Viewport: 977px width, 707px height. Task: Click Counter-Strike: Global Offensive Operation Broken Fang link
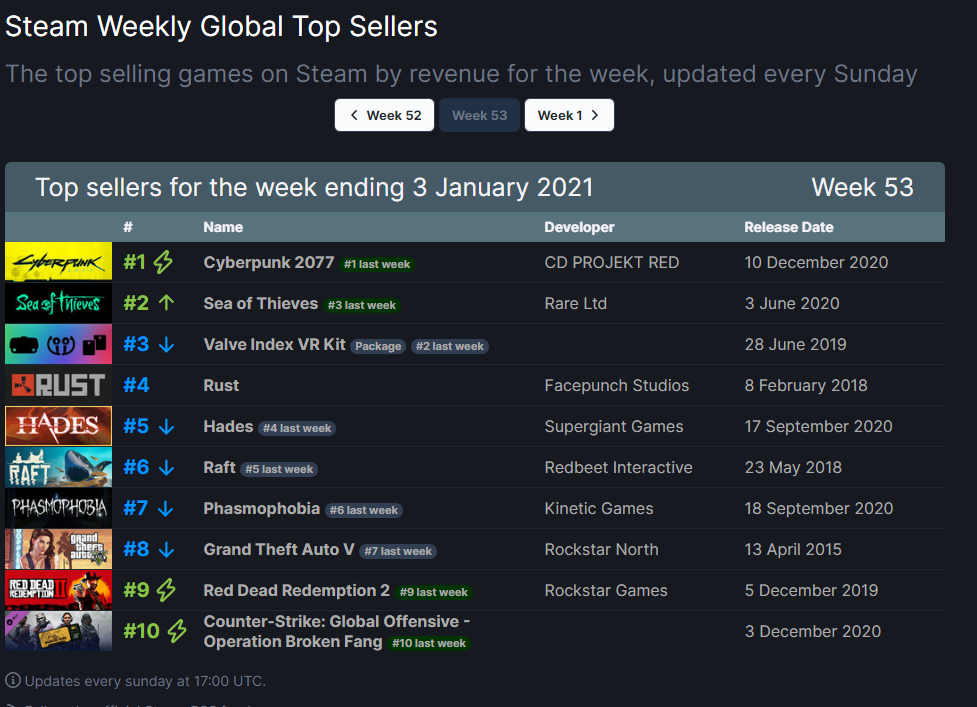(336, 631)
